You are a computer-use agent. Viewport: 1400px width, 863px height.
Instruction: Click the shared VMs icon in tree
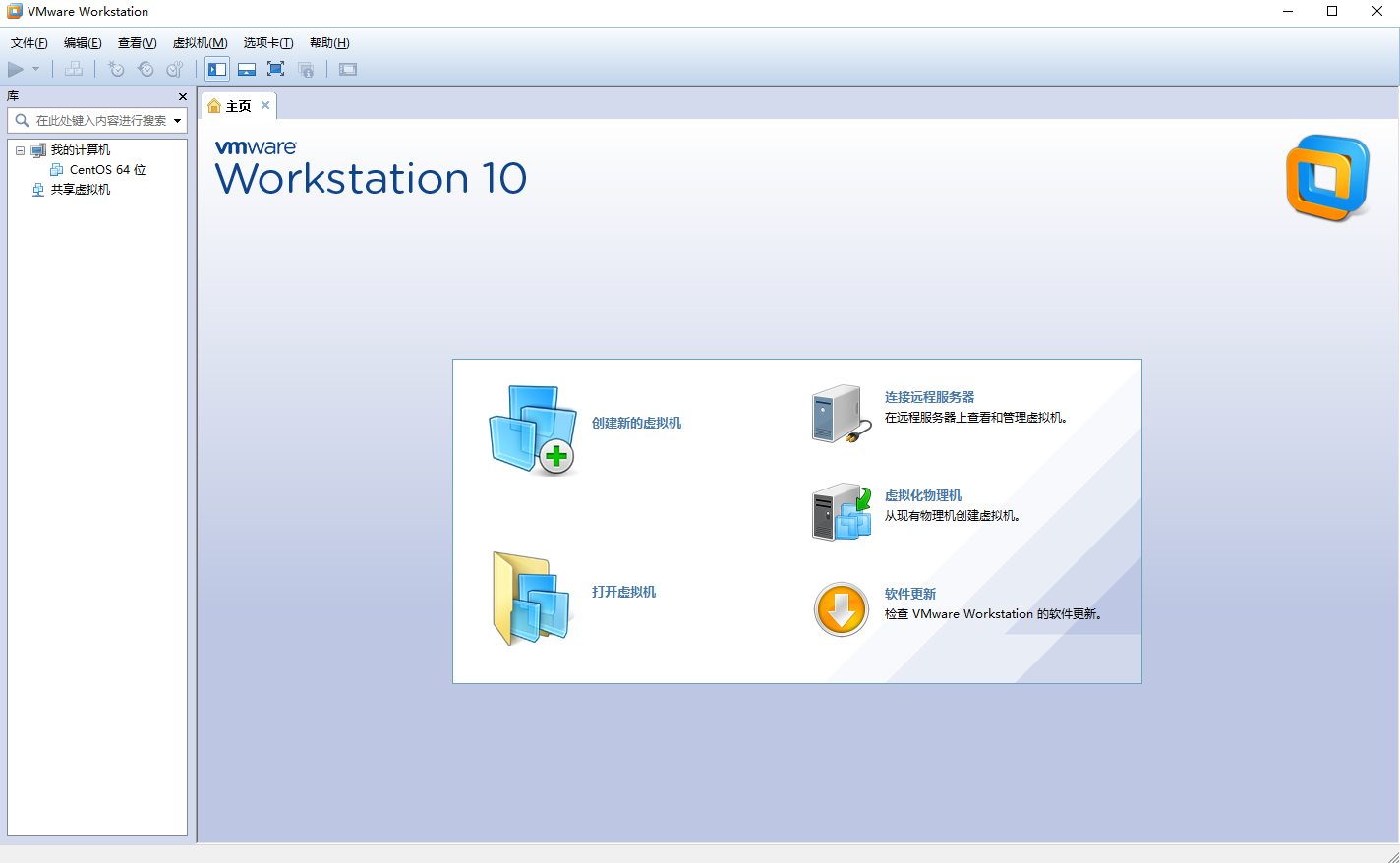(x=38, y=190)
